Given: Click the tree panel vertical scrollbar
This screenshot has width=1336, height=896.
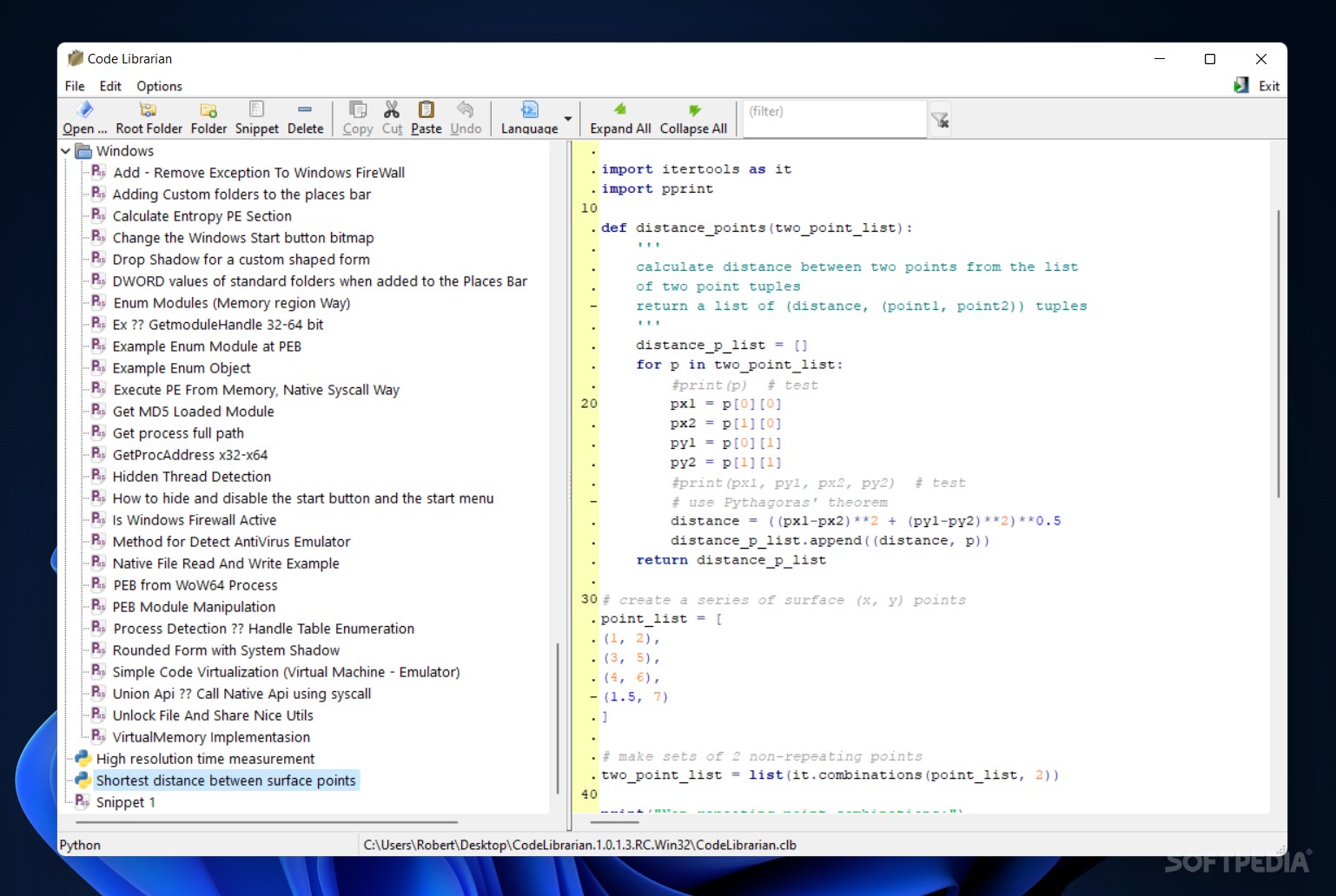Looking at the screenshot, I should pyautogui.click(x=558, y=718).
